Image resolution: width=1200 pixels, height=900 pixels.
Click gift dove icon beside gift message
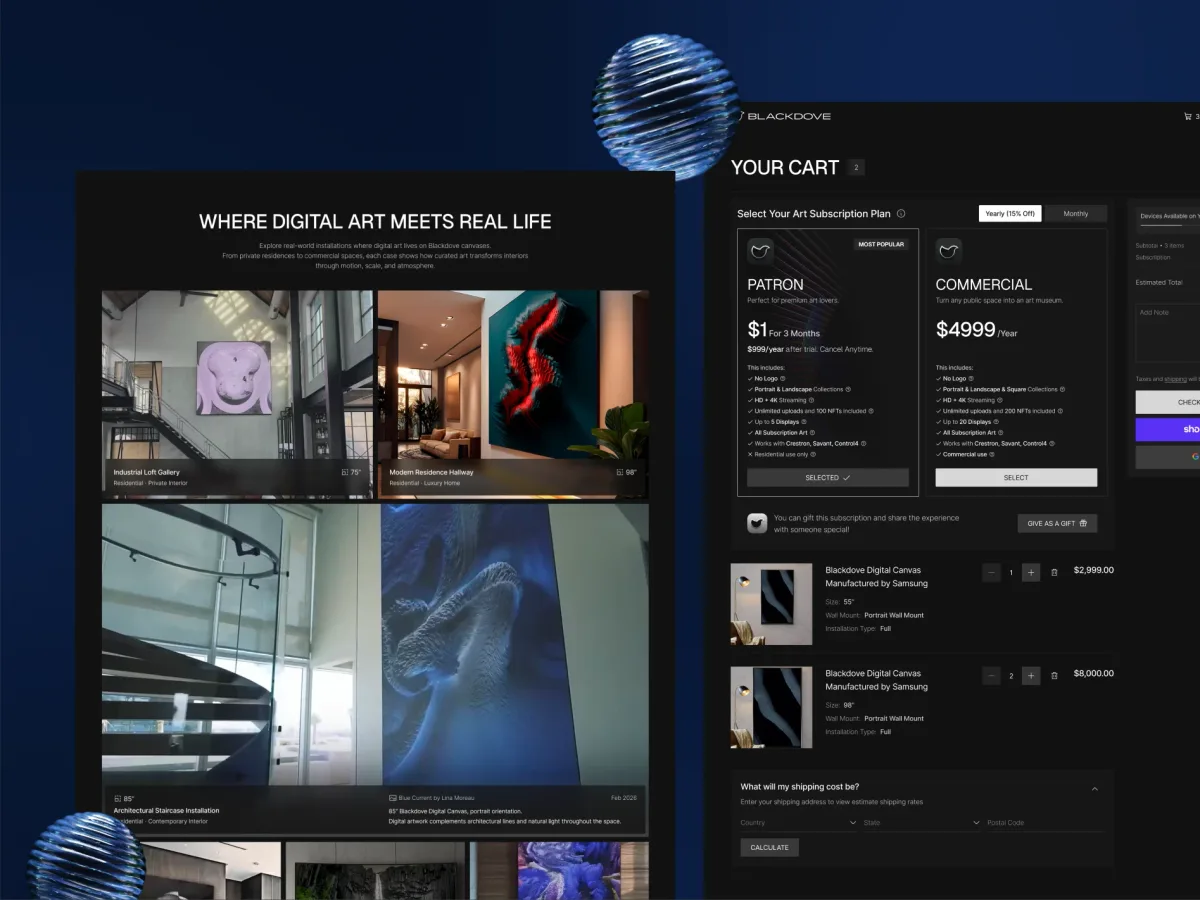coord(757,523)
